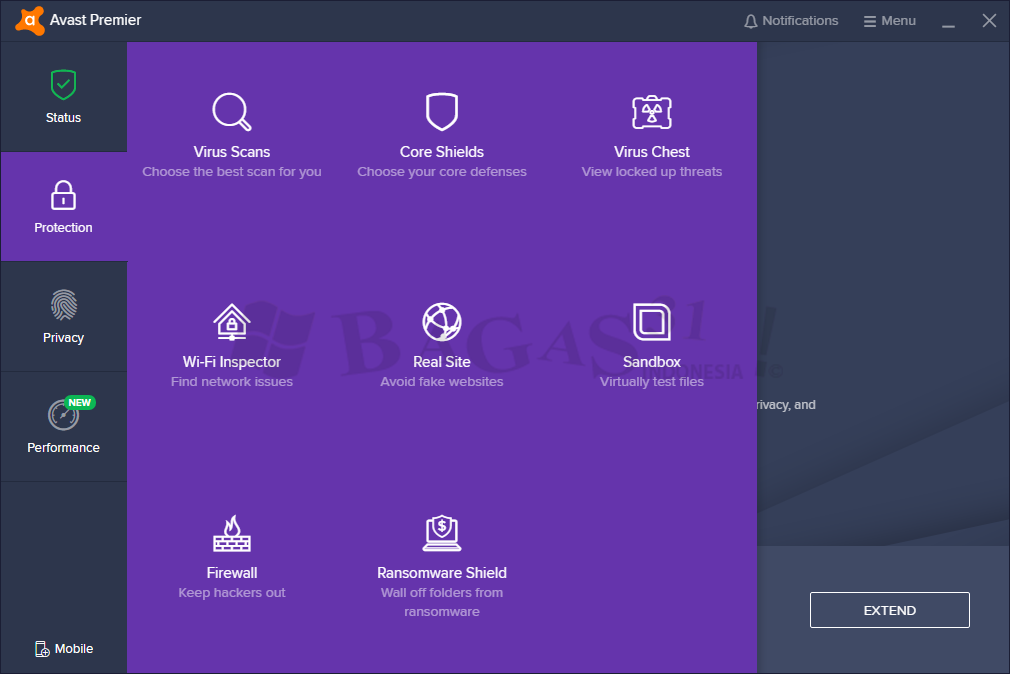Click 'Avoid fake websites' text
The height and width of the screenshot is (674, 1010).
442,382
